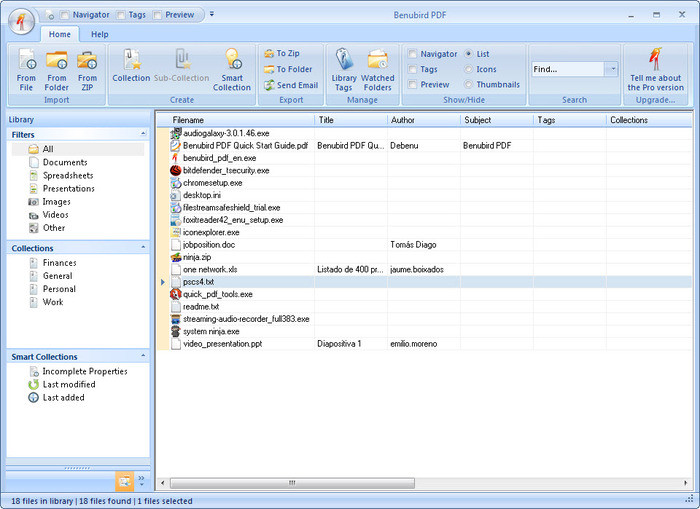700x509 pixels.
Task: Open Library Tags manager
Action: 344,70
